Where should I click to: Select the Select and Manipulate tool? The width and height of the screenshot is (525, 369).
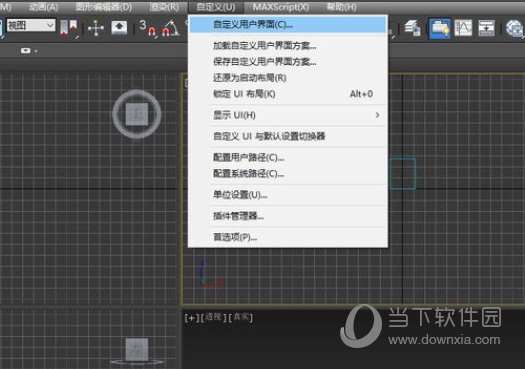(x=96, y=28)
